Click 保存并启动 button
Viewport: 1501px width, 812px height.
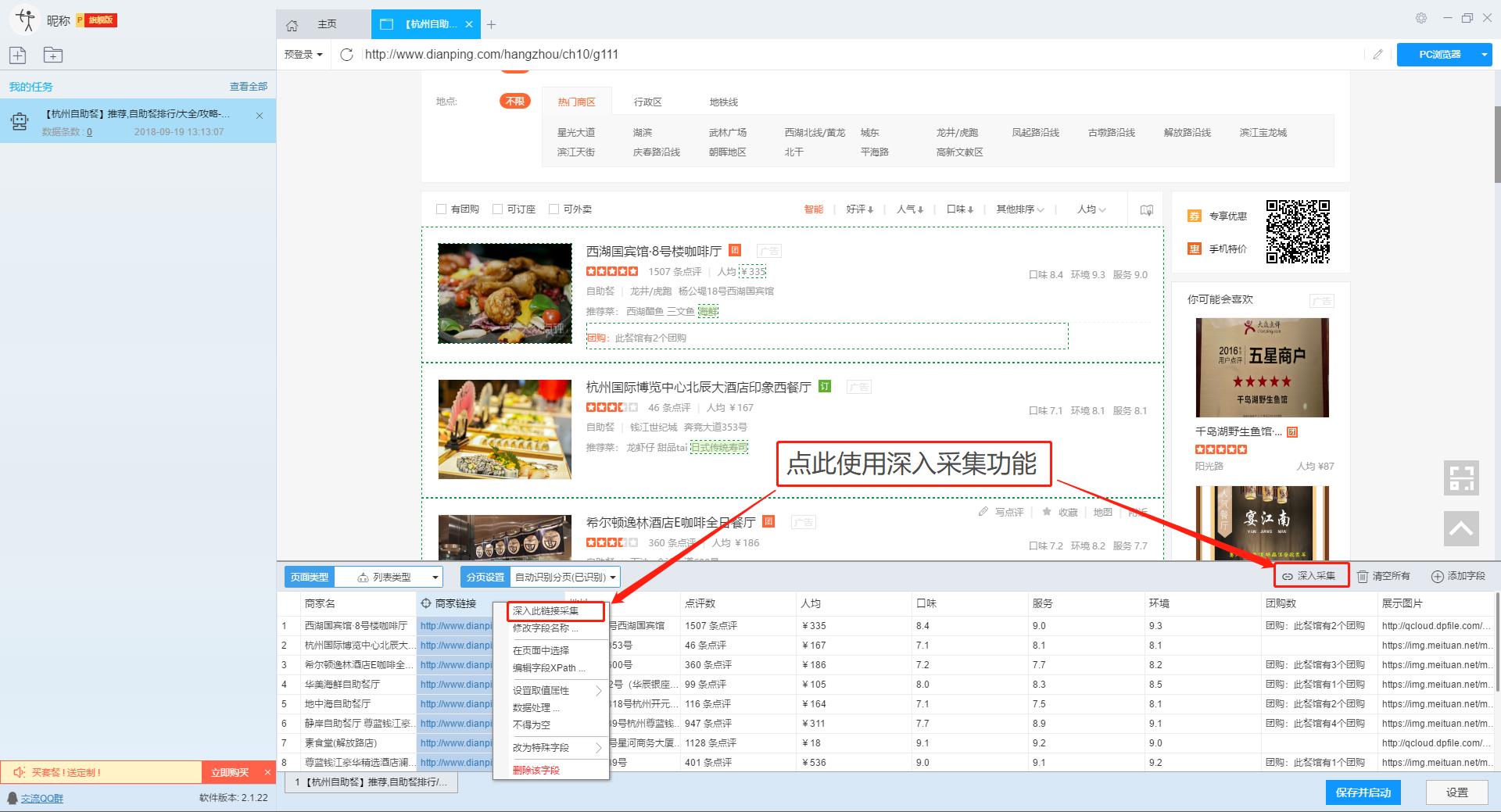(x=1363, y=792)
